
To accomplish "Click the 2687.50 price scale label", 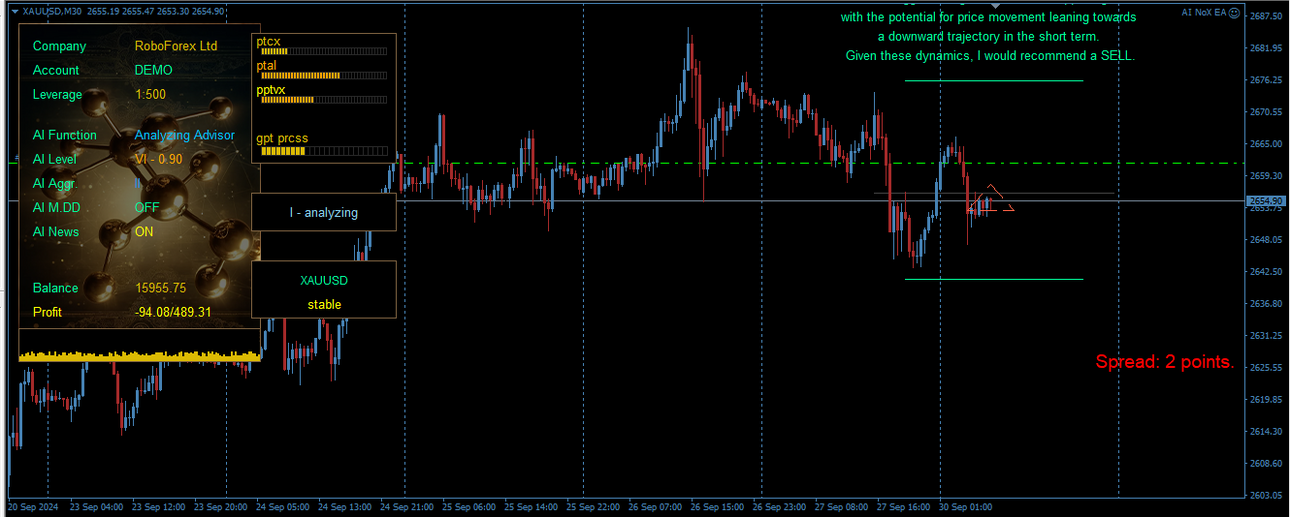I will coord(1267,16).
